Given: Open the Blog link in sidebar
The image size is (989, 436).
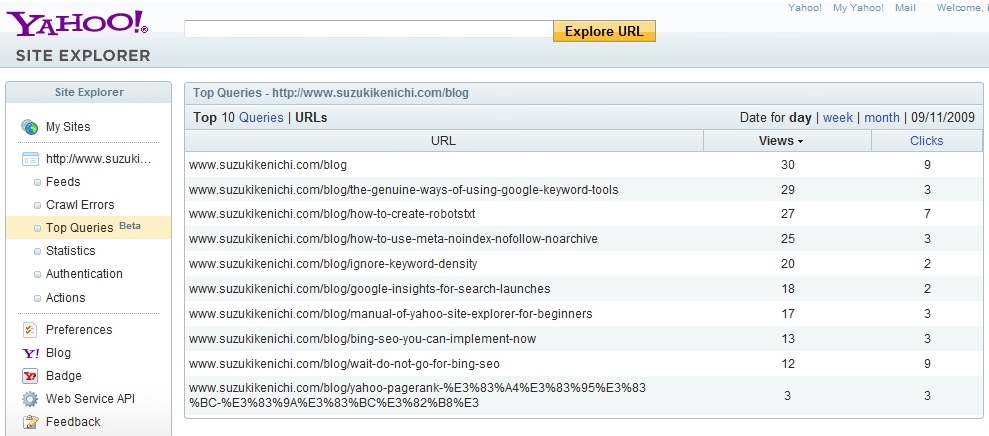Looking at the screenshot, I should (58, 353).
